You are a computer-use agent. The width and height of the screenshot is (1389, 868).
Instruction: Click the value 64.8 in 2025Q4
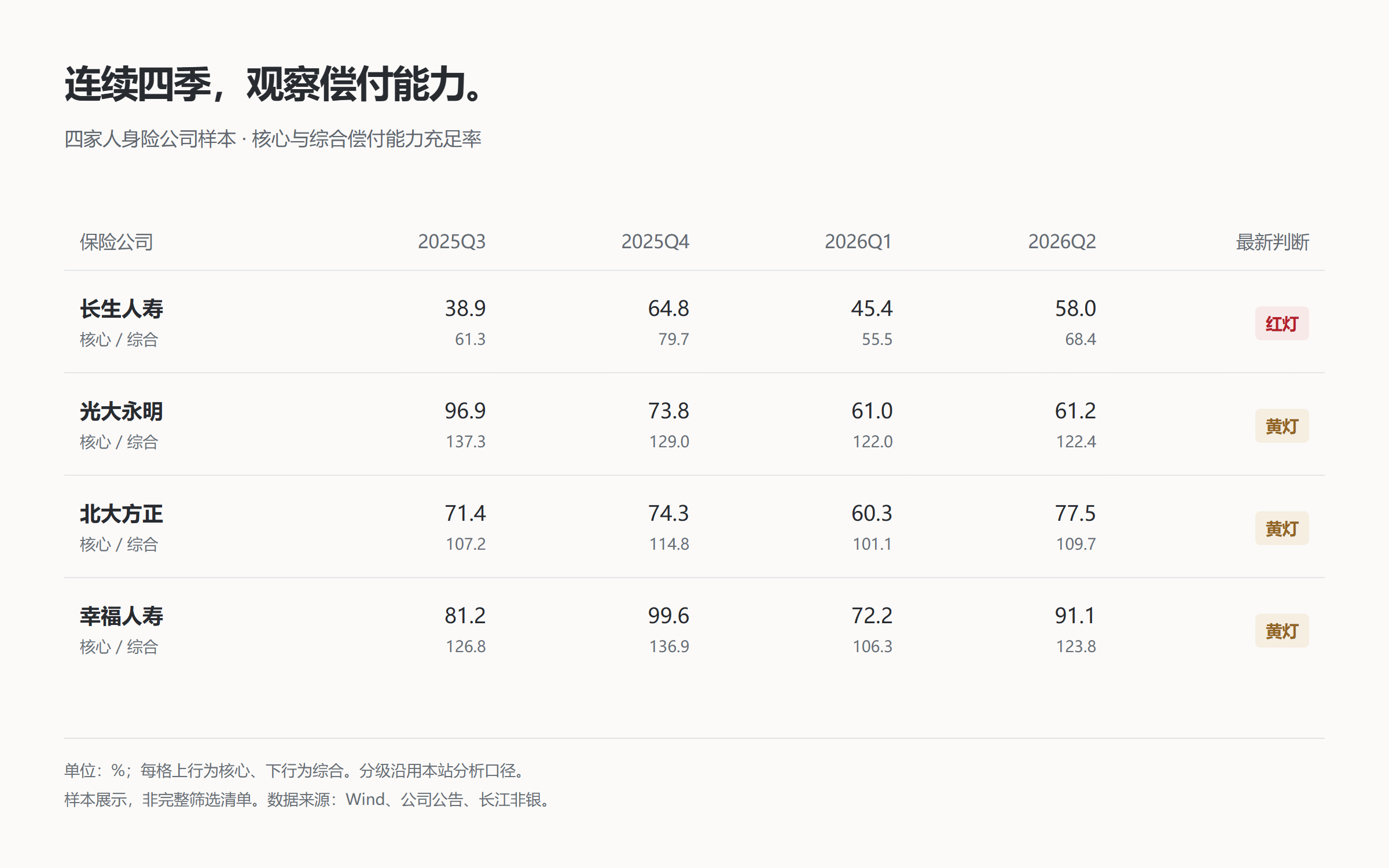coord(668,308)
